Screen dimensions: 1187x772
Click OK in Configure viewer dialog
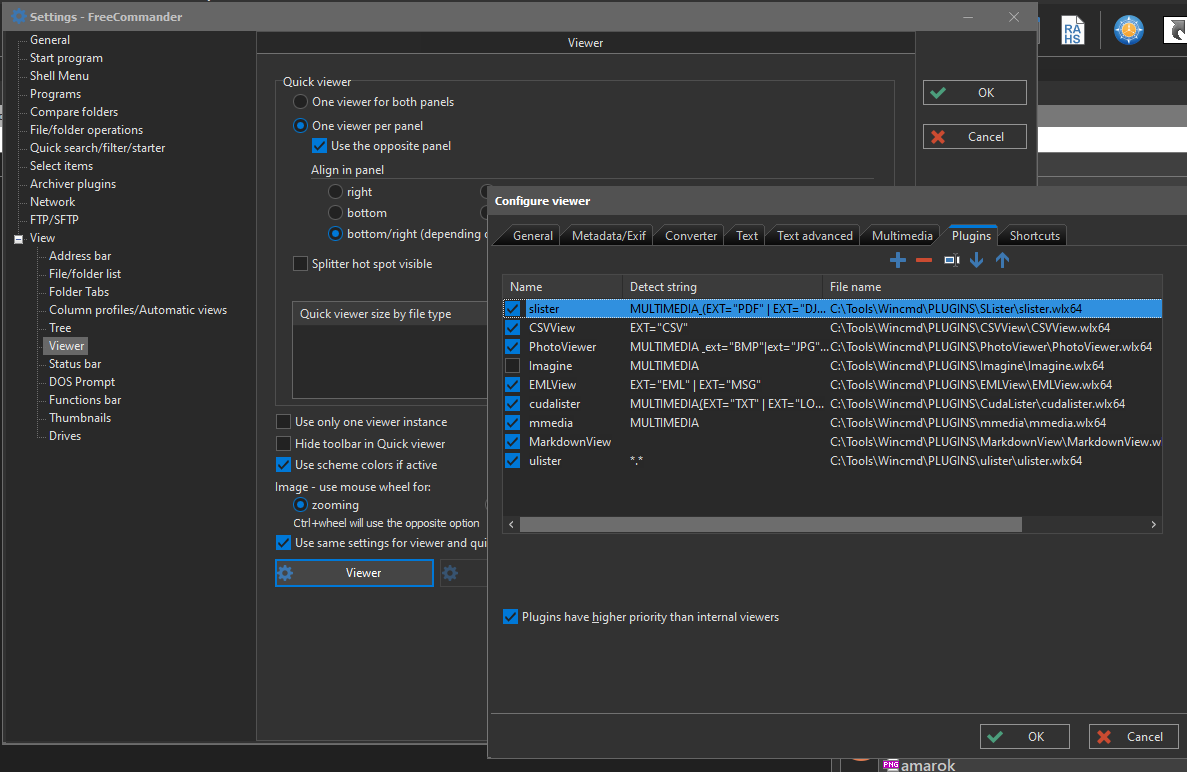coord(1024,736)
